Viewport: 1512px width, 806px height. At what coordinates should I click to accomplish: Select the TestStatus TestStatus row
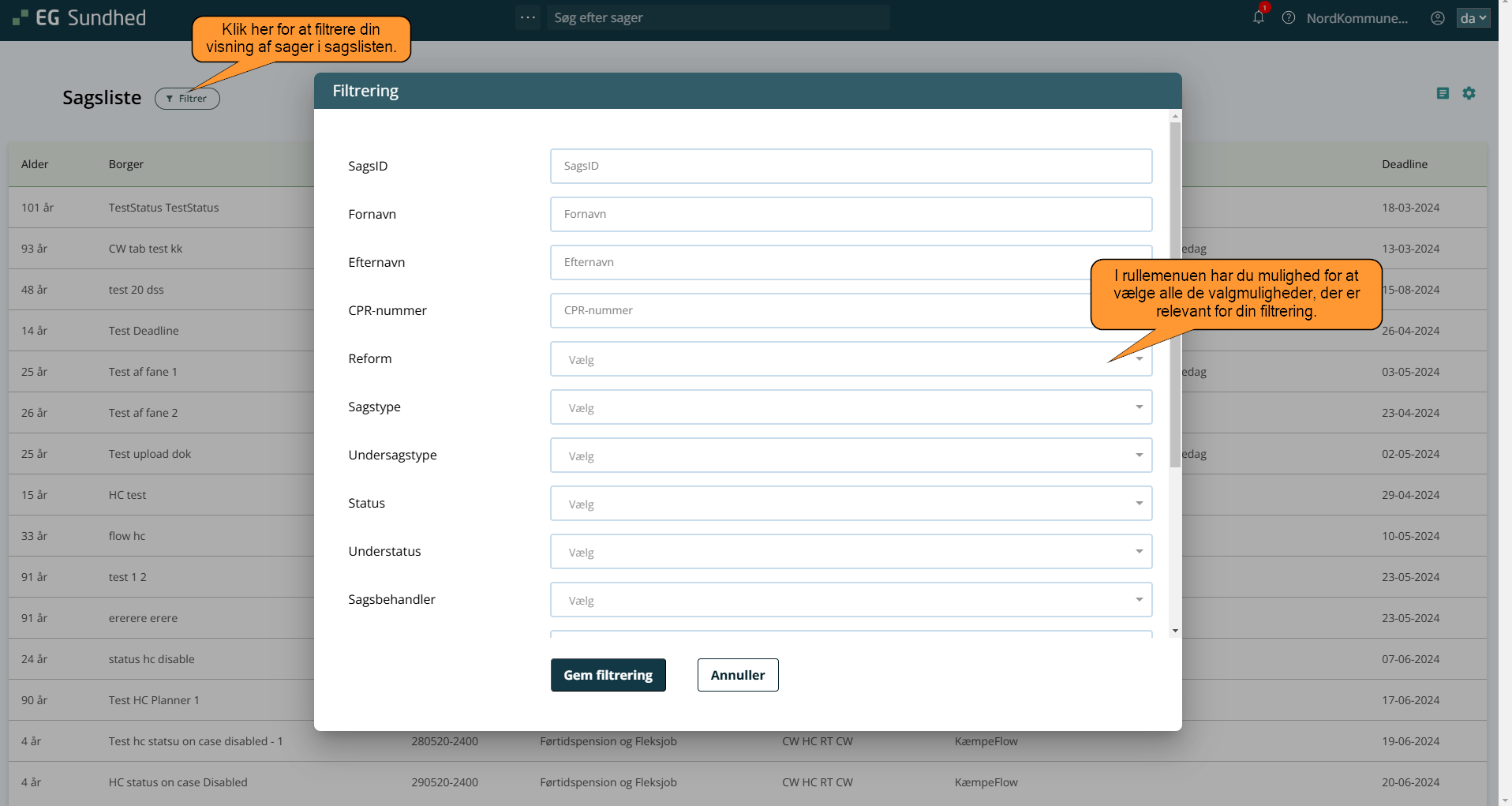tap(747, 208)
